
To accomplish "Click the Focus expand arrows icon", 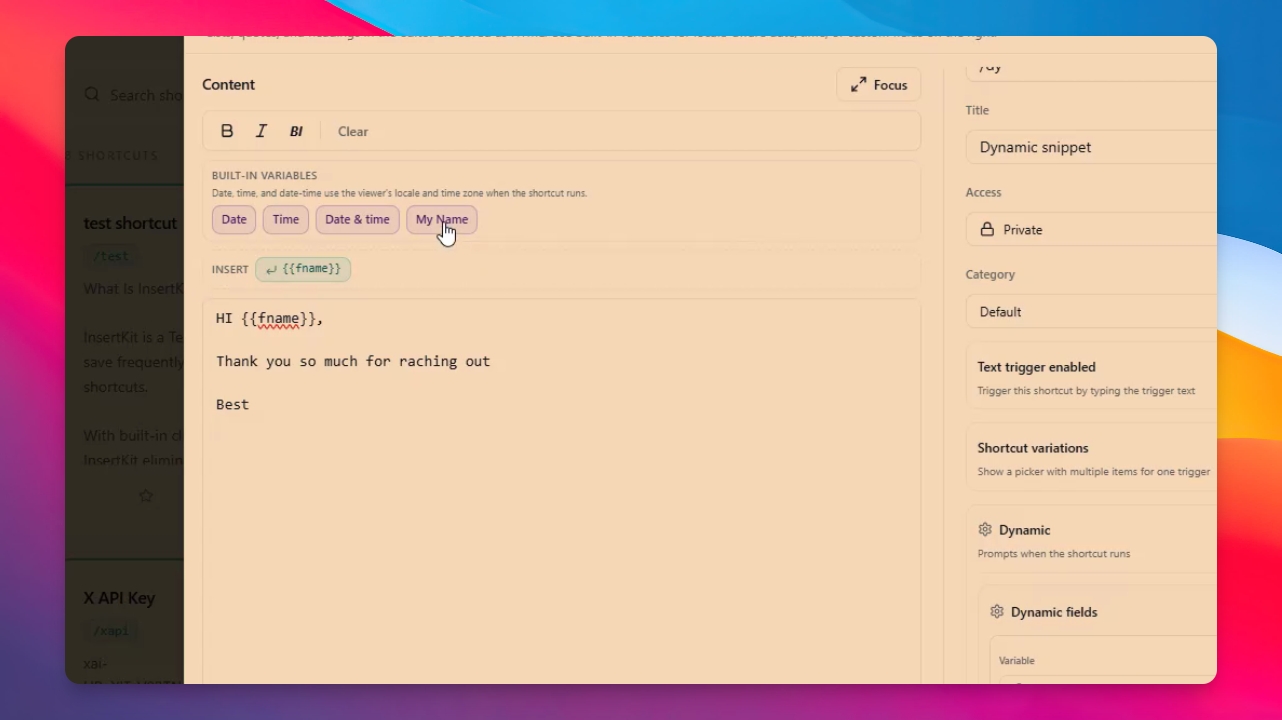I will (859, 85).
